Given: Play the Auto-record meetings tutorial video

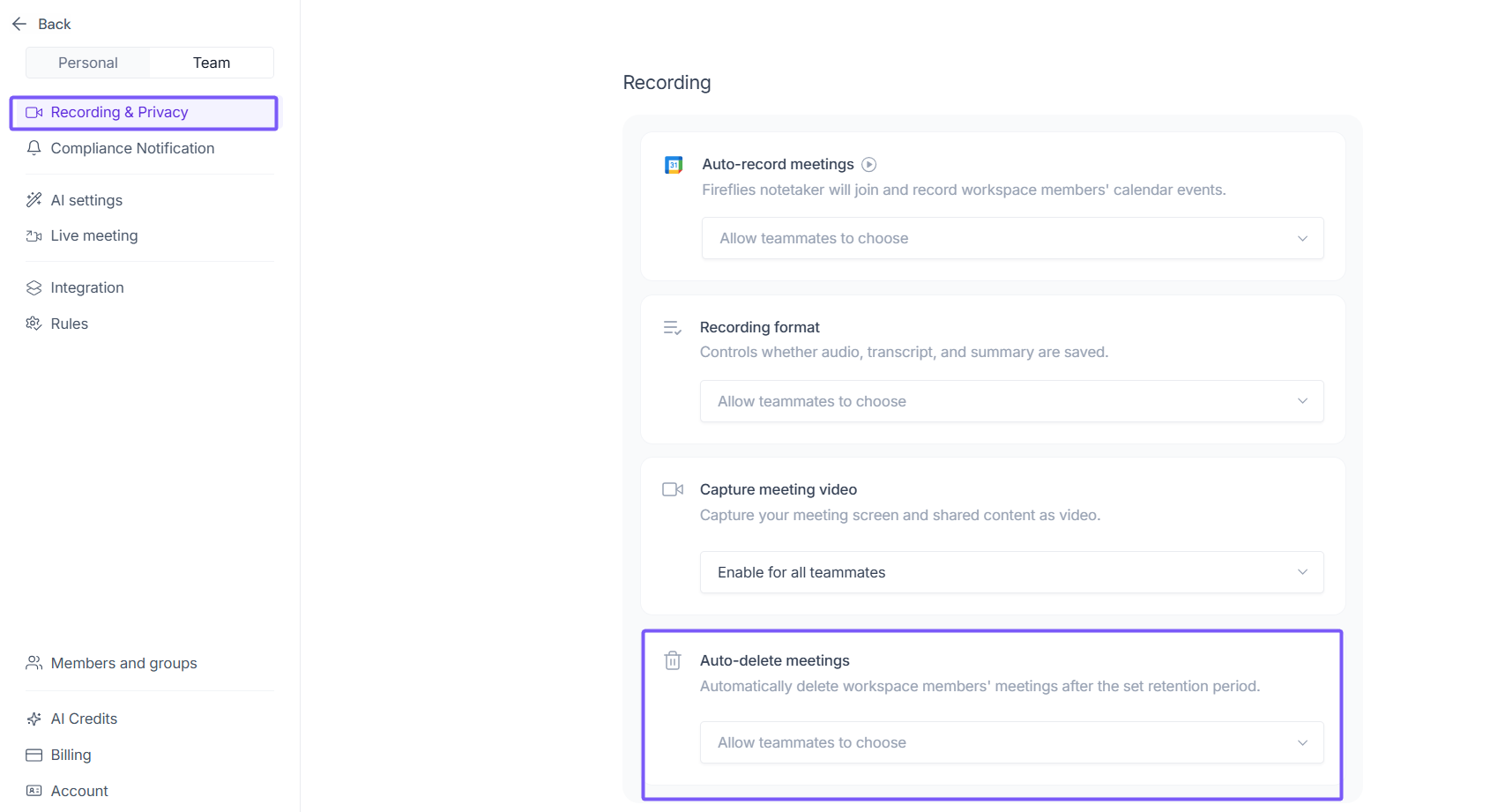Looking at the screenshot, I should point(869,164).
